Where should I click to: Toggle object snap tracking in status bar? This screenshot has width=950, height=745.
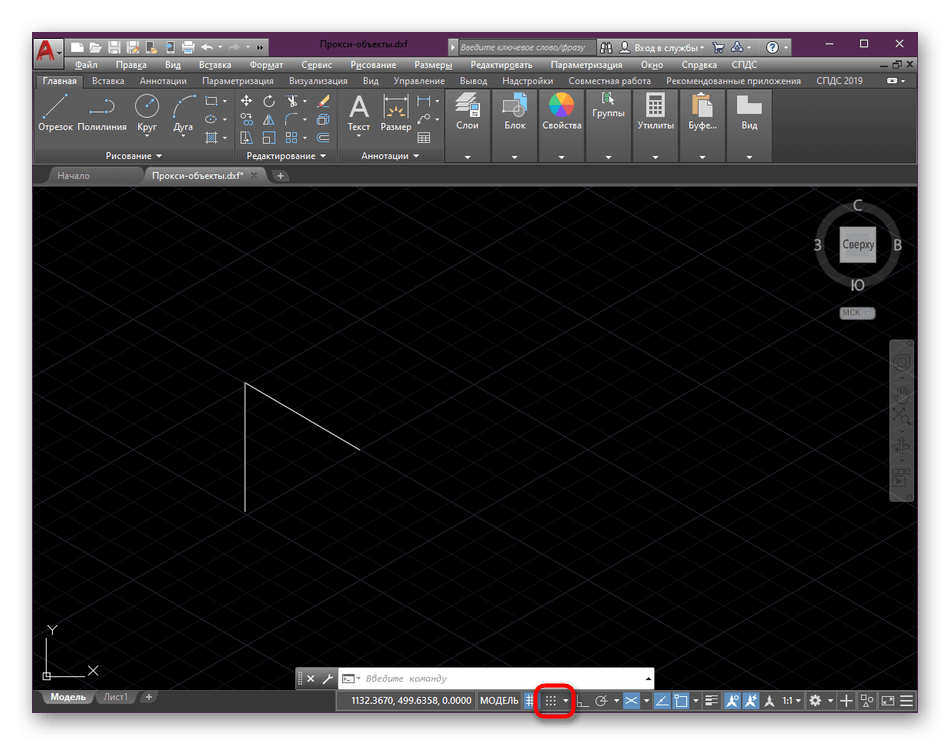pos(662,701)
